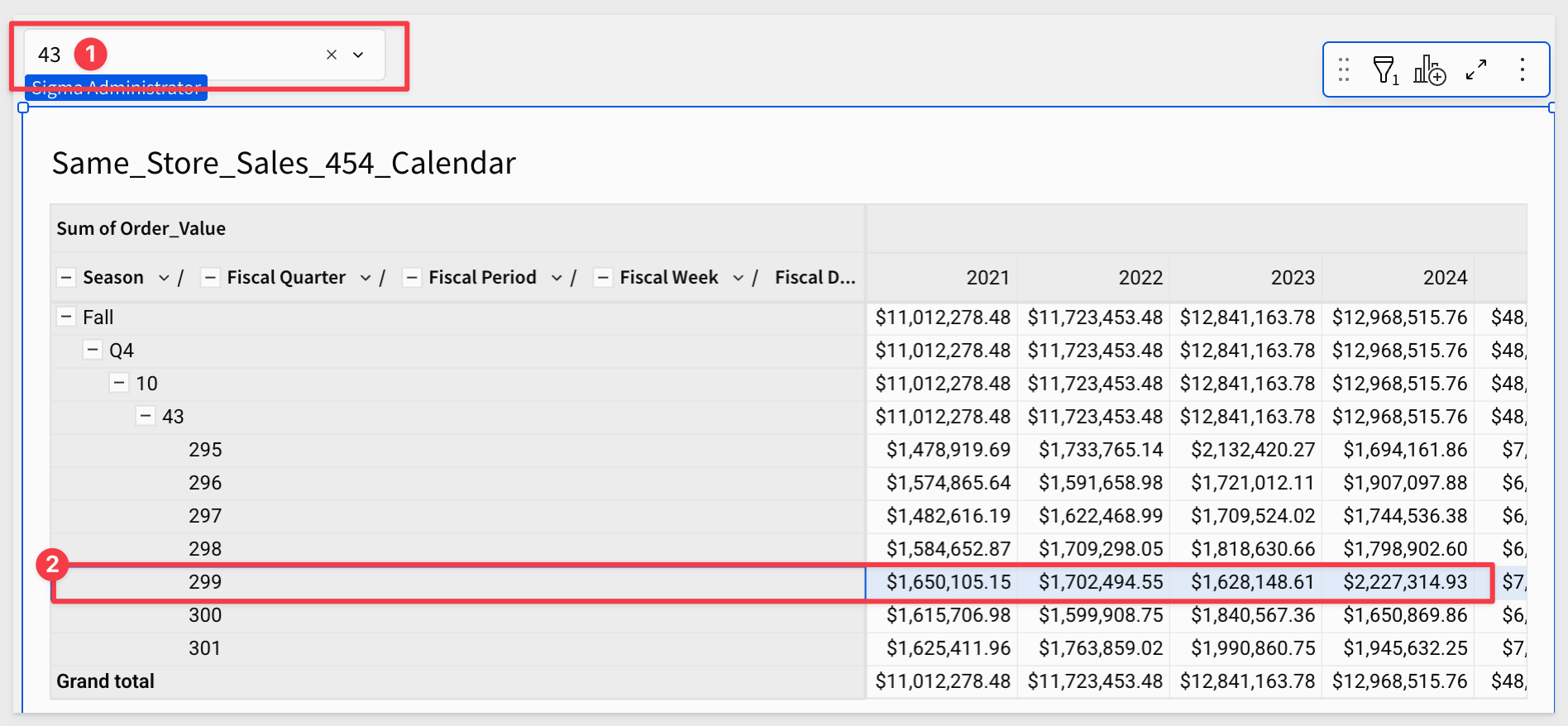Open the Fiscal Week control dropdown arrow
The width and height of the screenshot is (1568, 726).
(358, 55)
